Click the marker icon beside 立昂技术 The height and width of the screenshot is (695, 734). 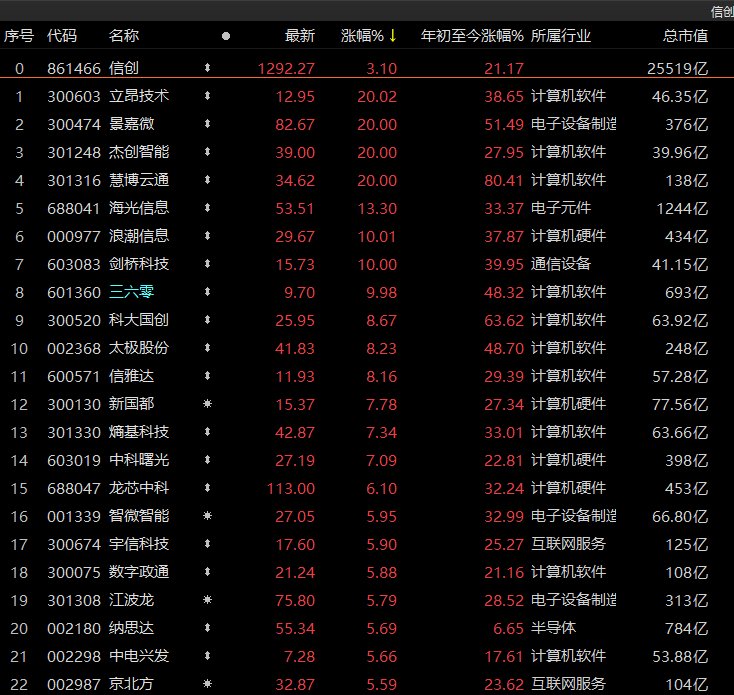[x=207, y=96]
